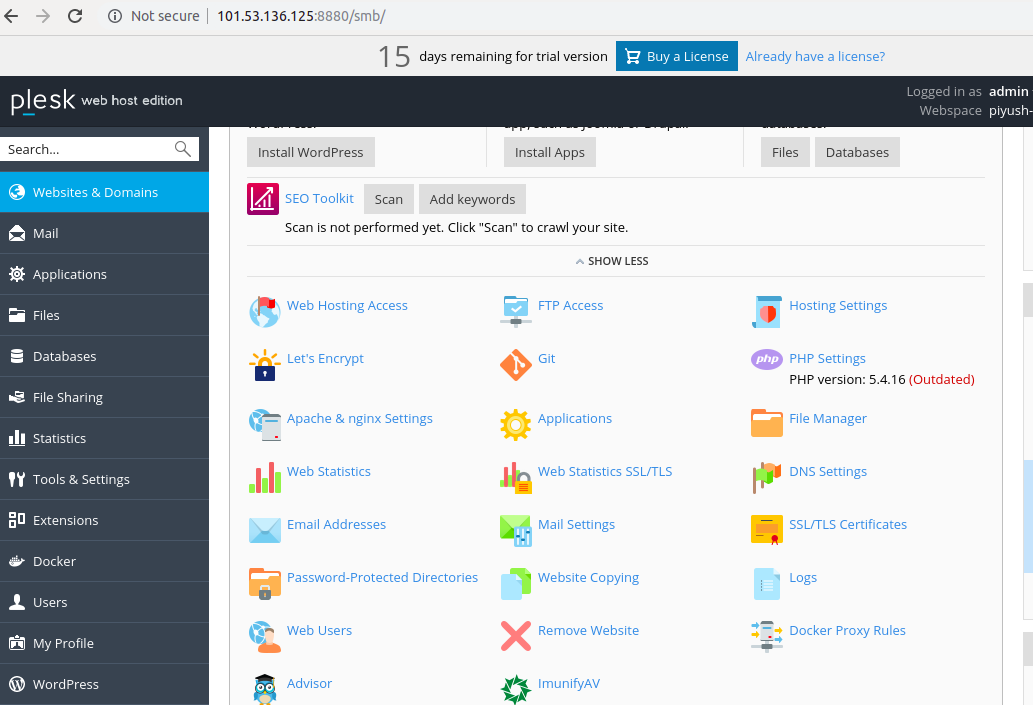Image resolution: width=1033 pixels, height=705 pixels.
Task: Open the SEO Toolkit link
Action: [x=320, y=198]
